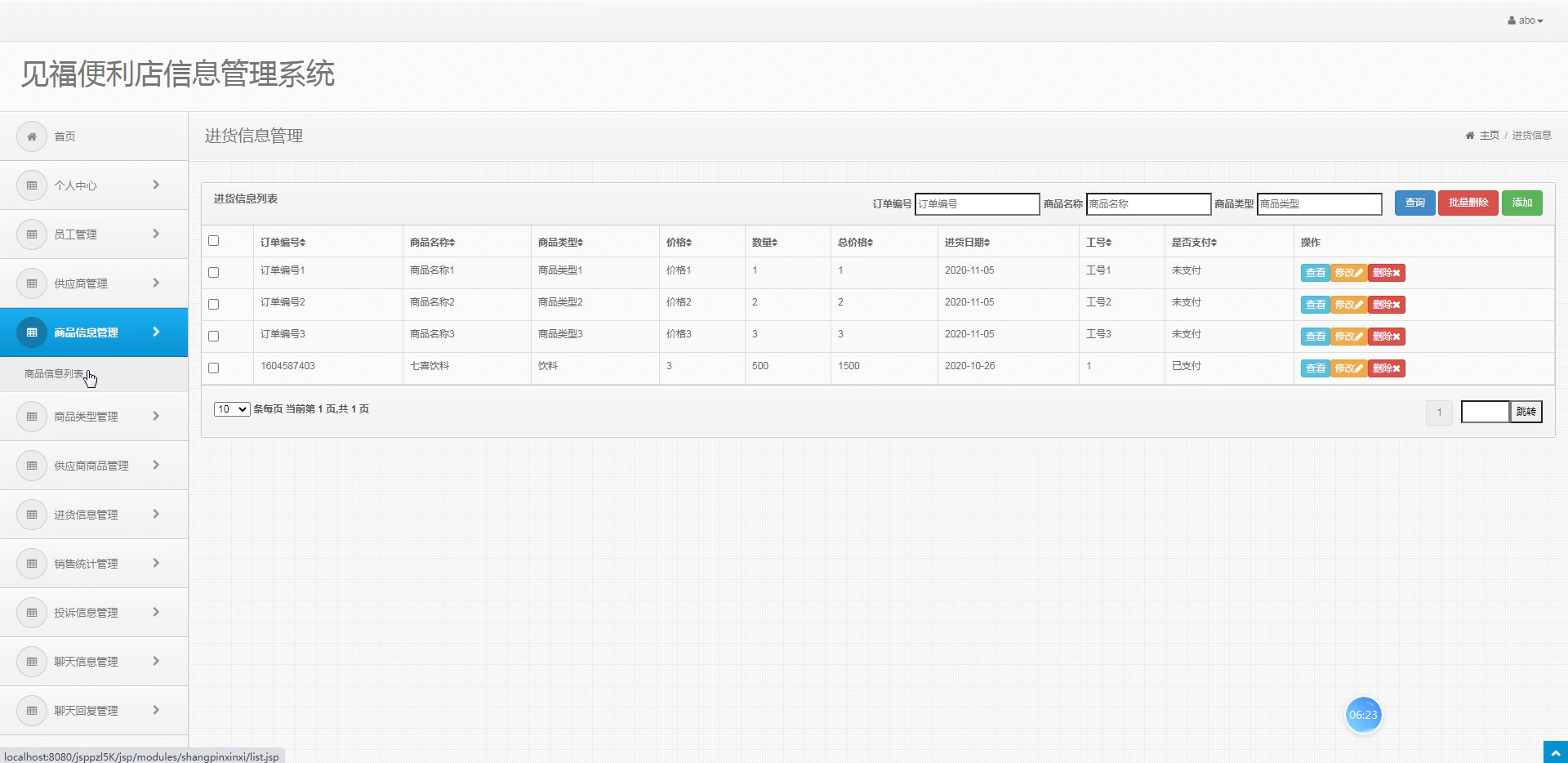Viewport: 1568px width, 763px height.
Task: Click the 商品名称 search field
Action: pos(1148,204)
